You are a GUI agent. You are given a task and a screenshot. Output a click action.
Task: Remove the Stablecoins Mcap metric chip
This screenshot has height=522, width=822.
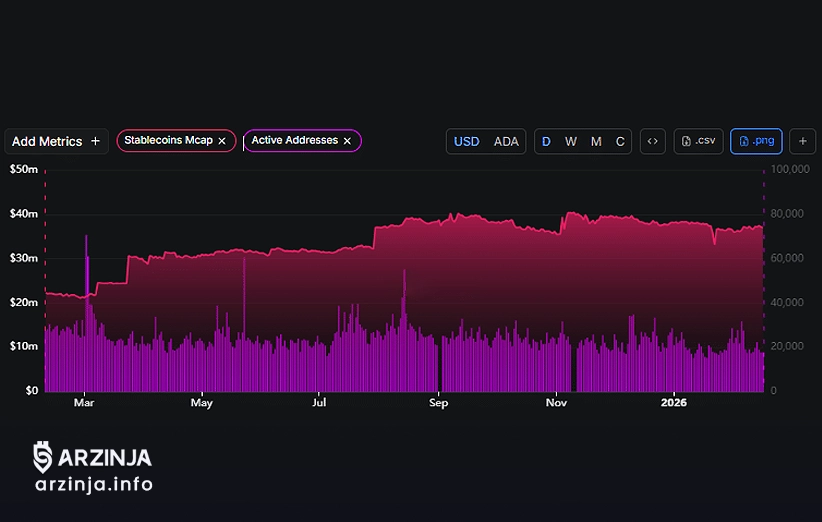[x=222, y=141]
